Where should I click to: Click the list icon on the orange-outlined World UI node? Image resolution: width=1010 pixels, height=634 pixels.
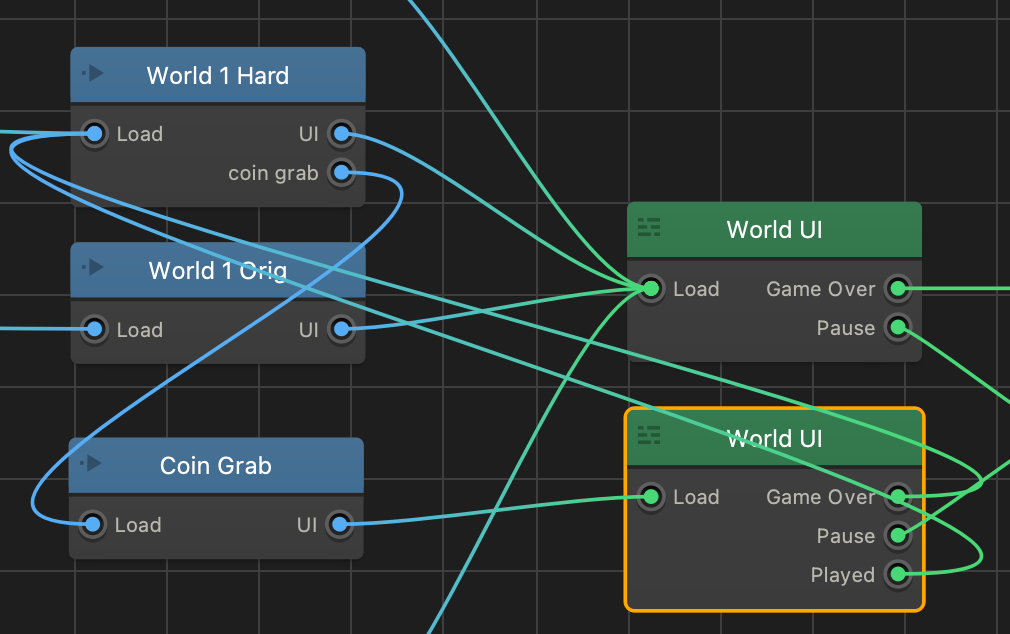click(649, 435)
